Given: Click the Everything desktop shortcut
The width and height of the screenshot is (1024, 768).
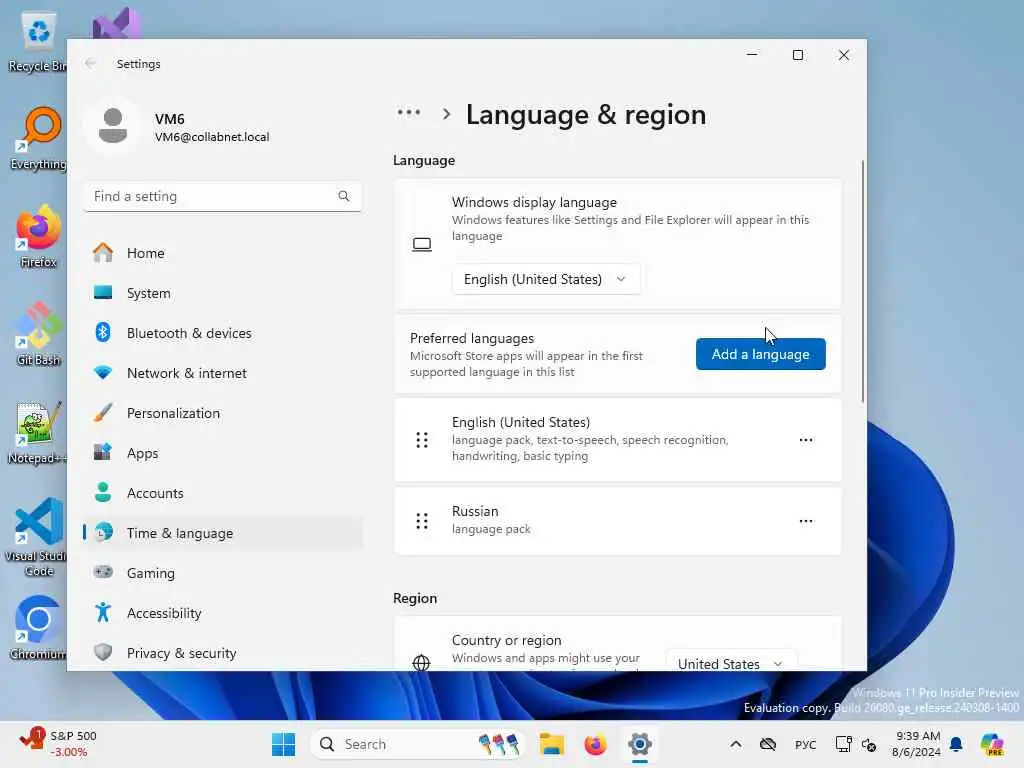Looking at the screenshot, I should point(38,138).
